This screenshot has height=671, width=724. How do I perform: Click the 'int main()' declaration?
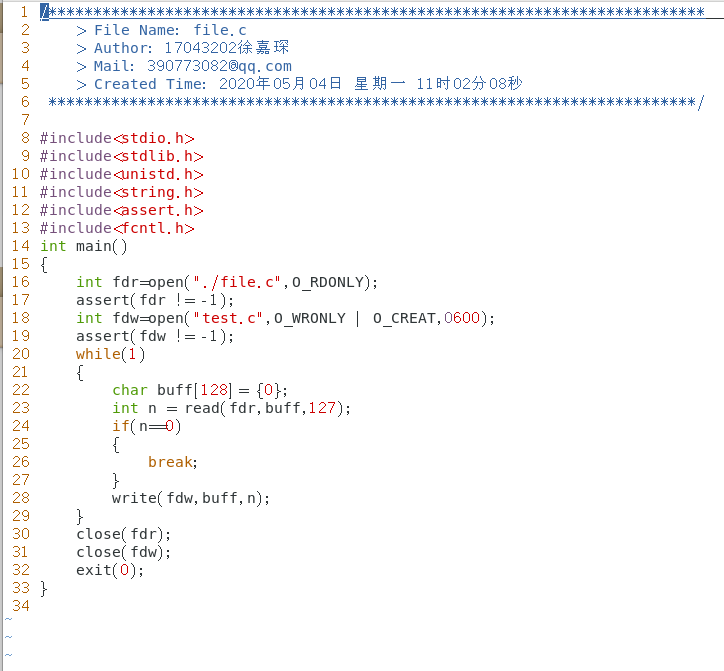[84, 246]
